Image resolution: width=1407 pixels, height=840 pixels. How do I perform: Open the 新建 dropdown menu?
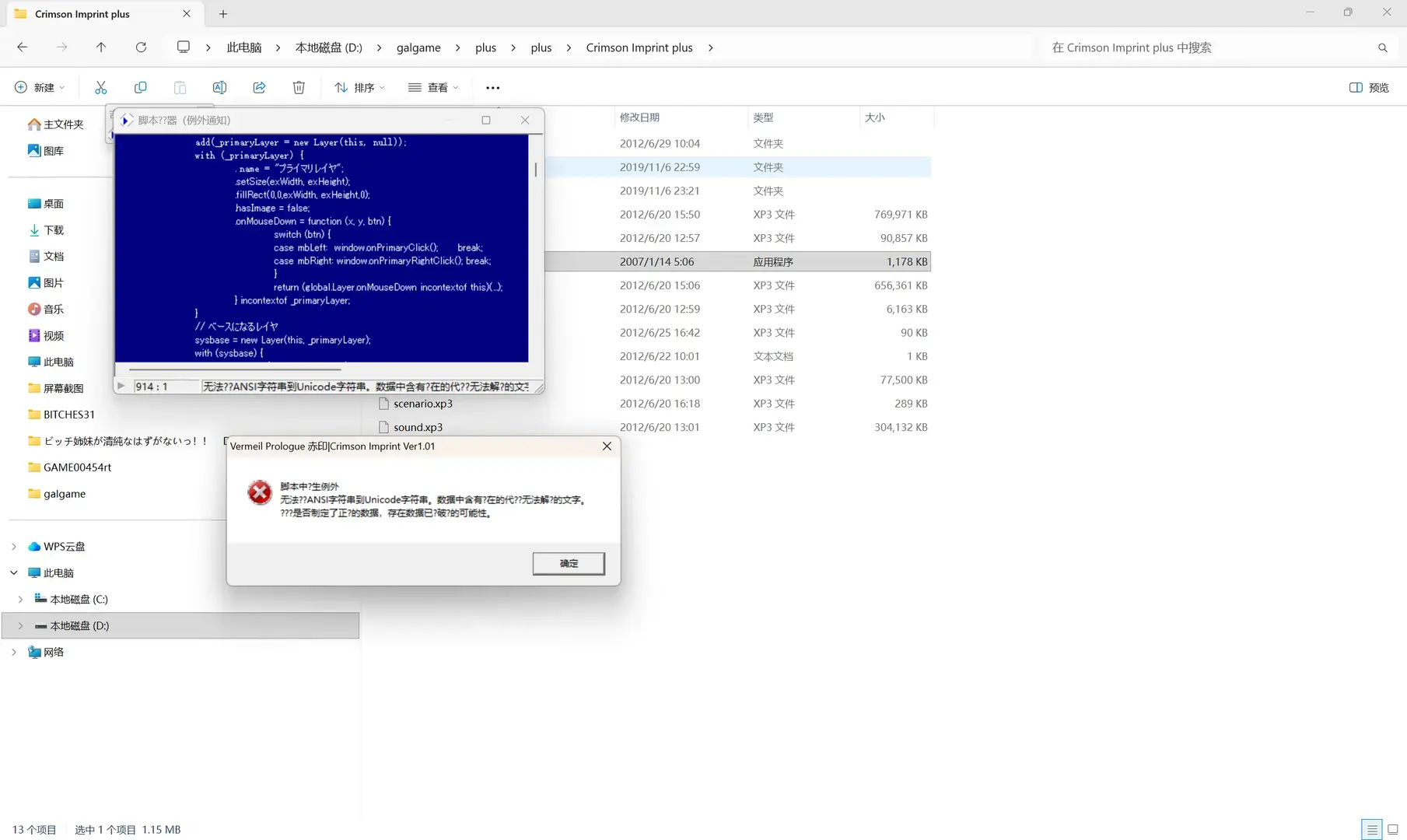(x=40, y=88)
